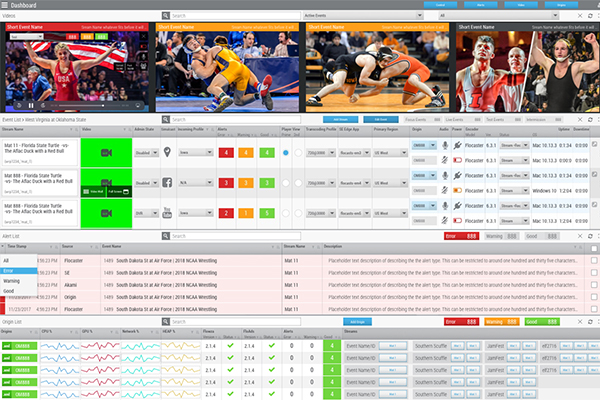Click red alert count 4 in Mat 11 row
The width and height of the screenshot is (600, 400).
click(x=225, y=153)
